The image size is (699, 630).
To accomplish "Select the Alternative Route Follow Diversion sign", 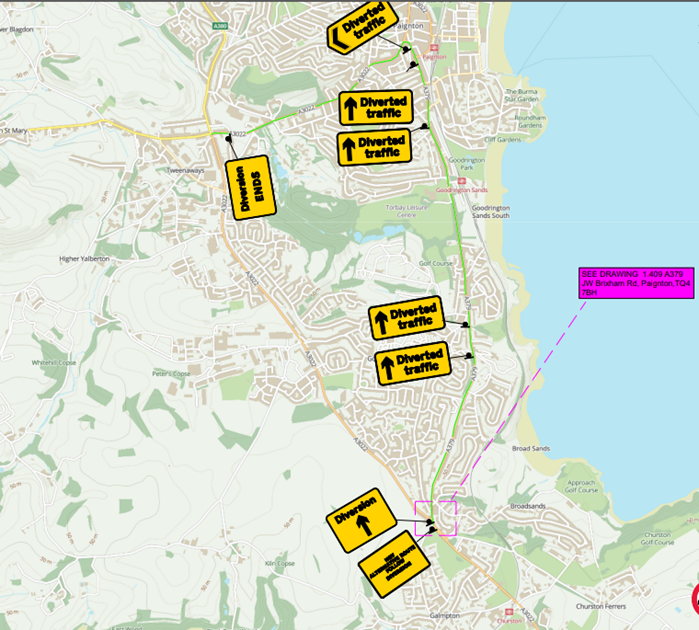I will pos(394,564).
